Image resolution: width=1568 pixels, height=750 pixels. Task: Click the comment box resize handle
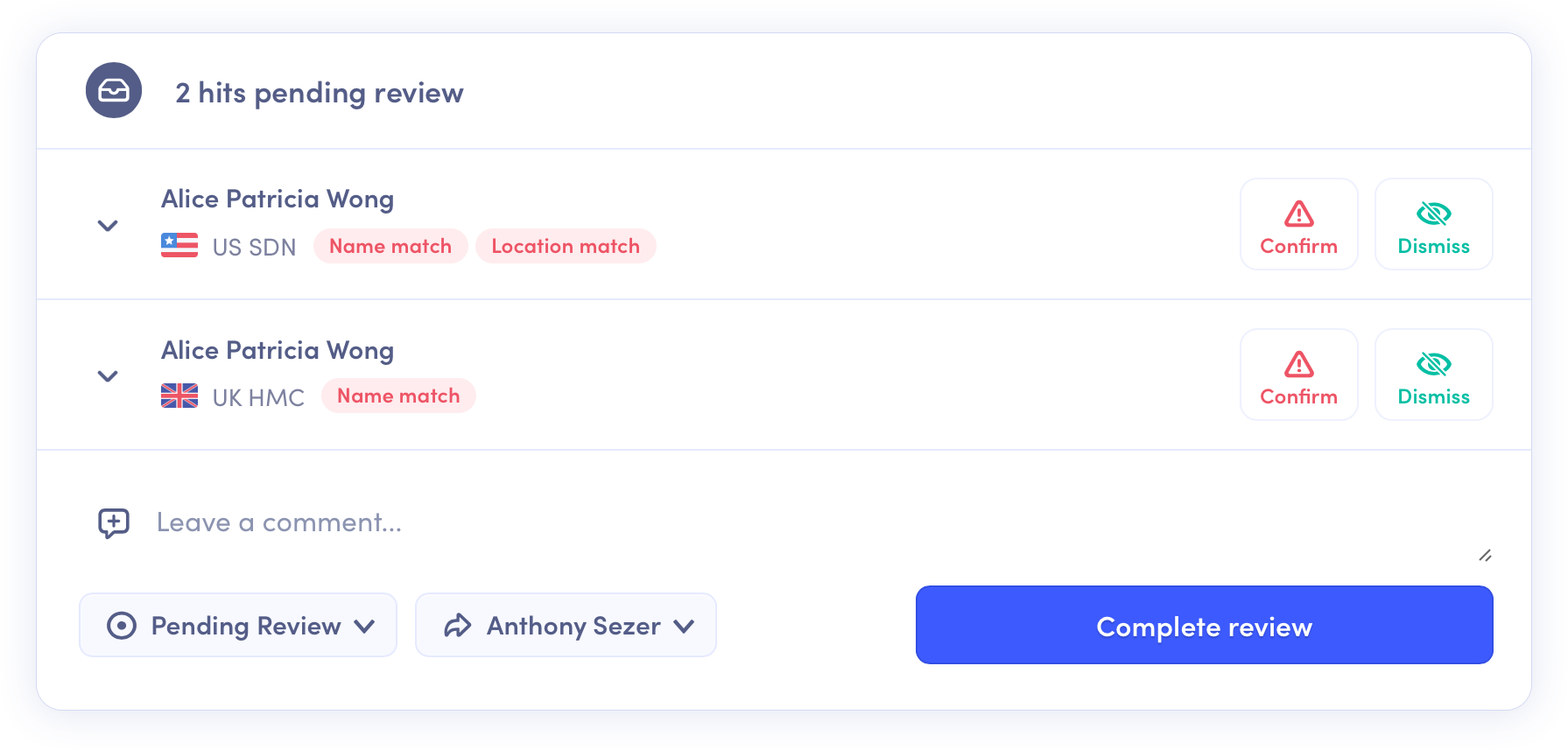1485,556
